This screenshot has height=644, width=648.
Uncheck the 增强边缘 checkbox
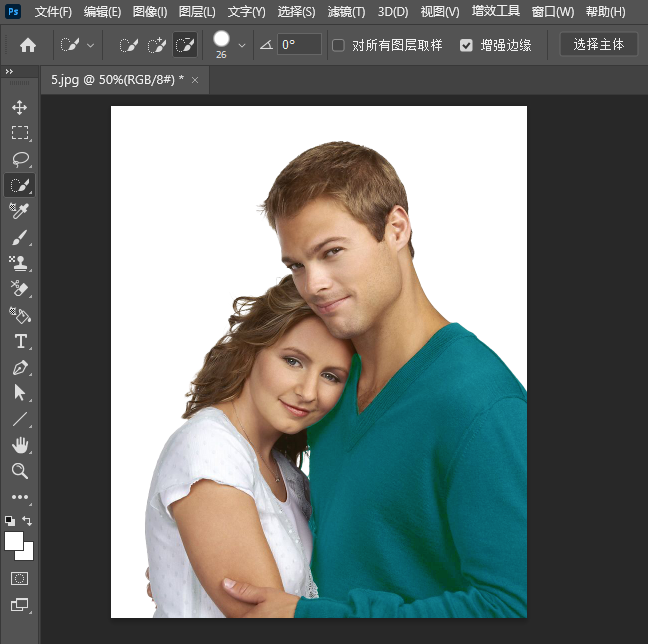[466, 45]
